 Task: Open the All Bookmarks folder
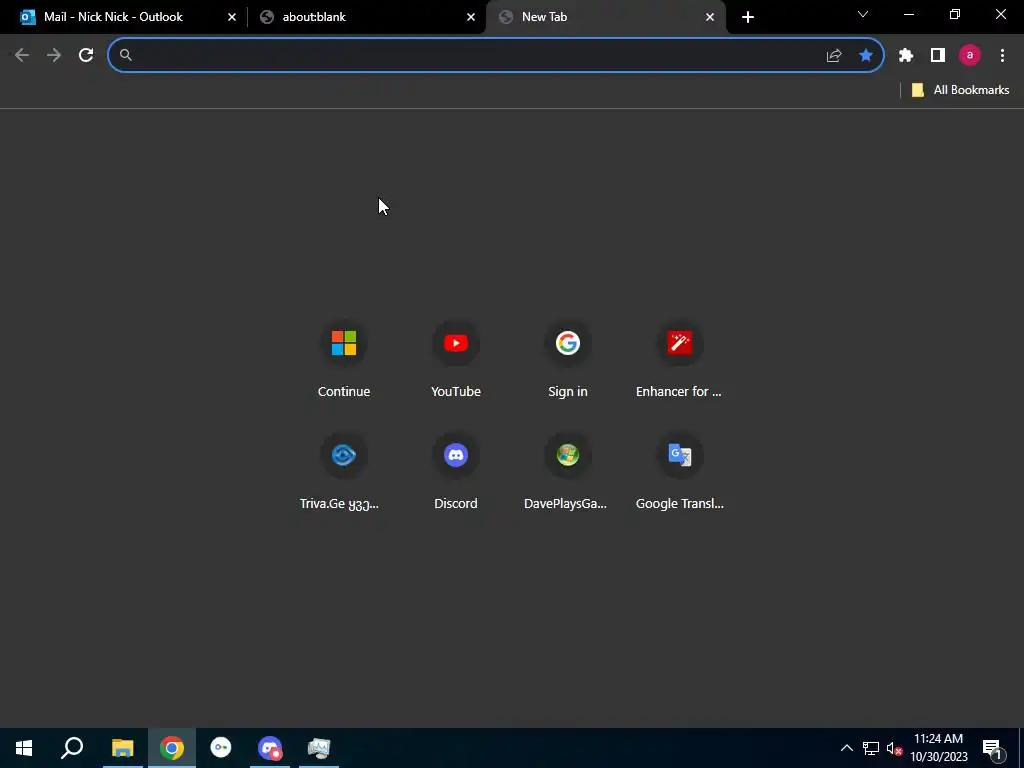pos(960,90)
